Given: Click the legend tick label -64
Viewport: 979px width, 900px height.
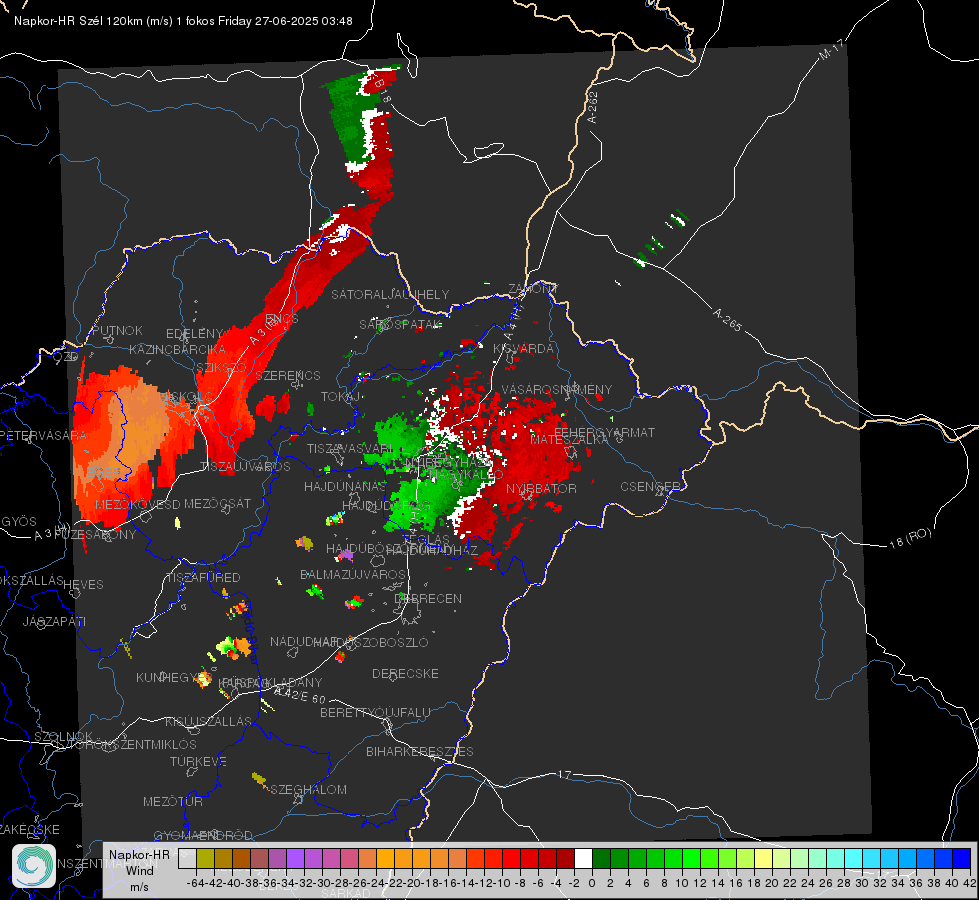Looking at the screenshot, I should click(x=196, y=883).
